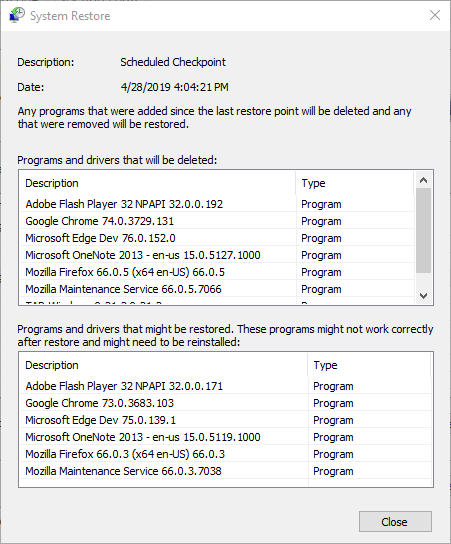This screenshot has width=451, height=544.
Task: Click the deleted-programs list down arrow
Action: click(x=423, y=296)
